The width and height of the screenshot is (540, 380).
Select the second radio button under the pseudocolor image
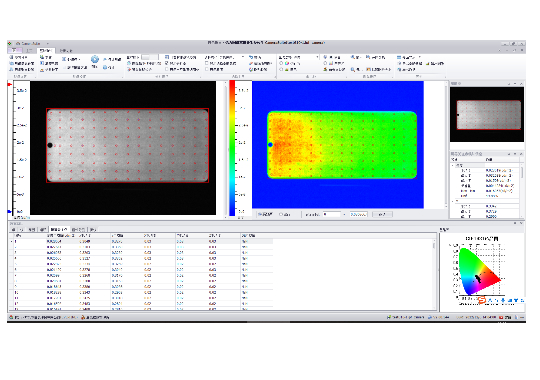281,214
